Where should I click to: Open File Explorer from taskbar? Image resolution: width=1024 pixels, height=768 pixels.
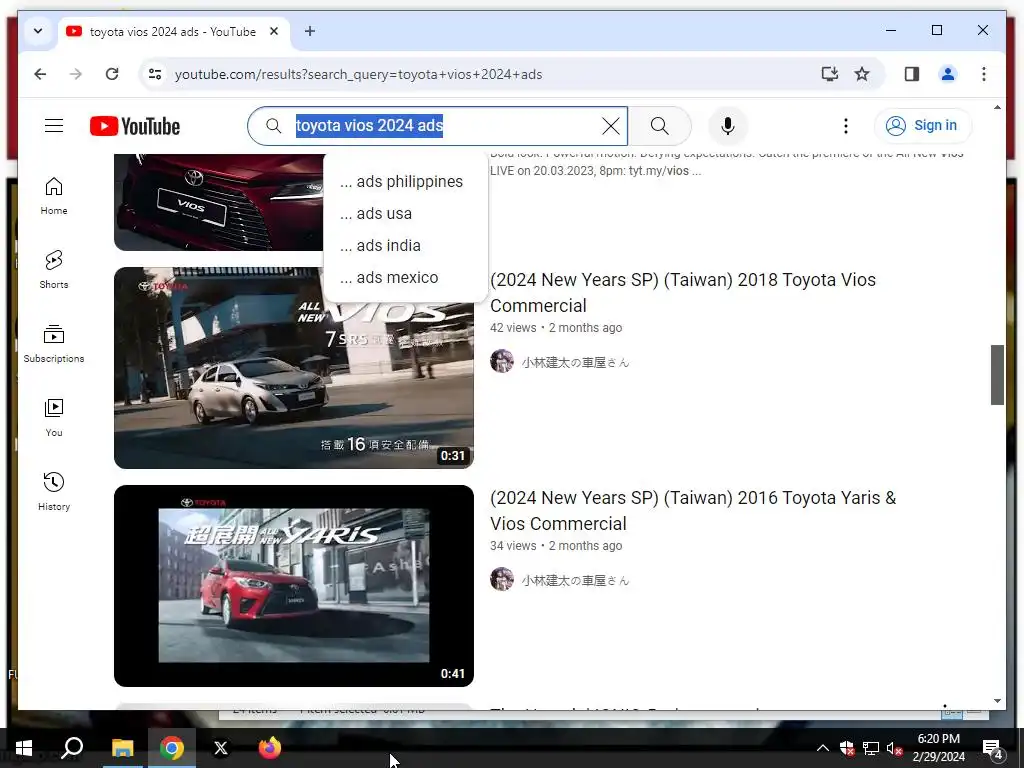pyautogui.click(x=122, y=748)
